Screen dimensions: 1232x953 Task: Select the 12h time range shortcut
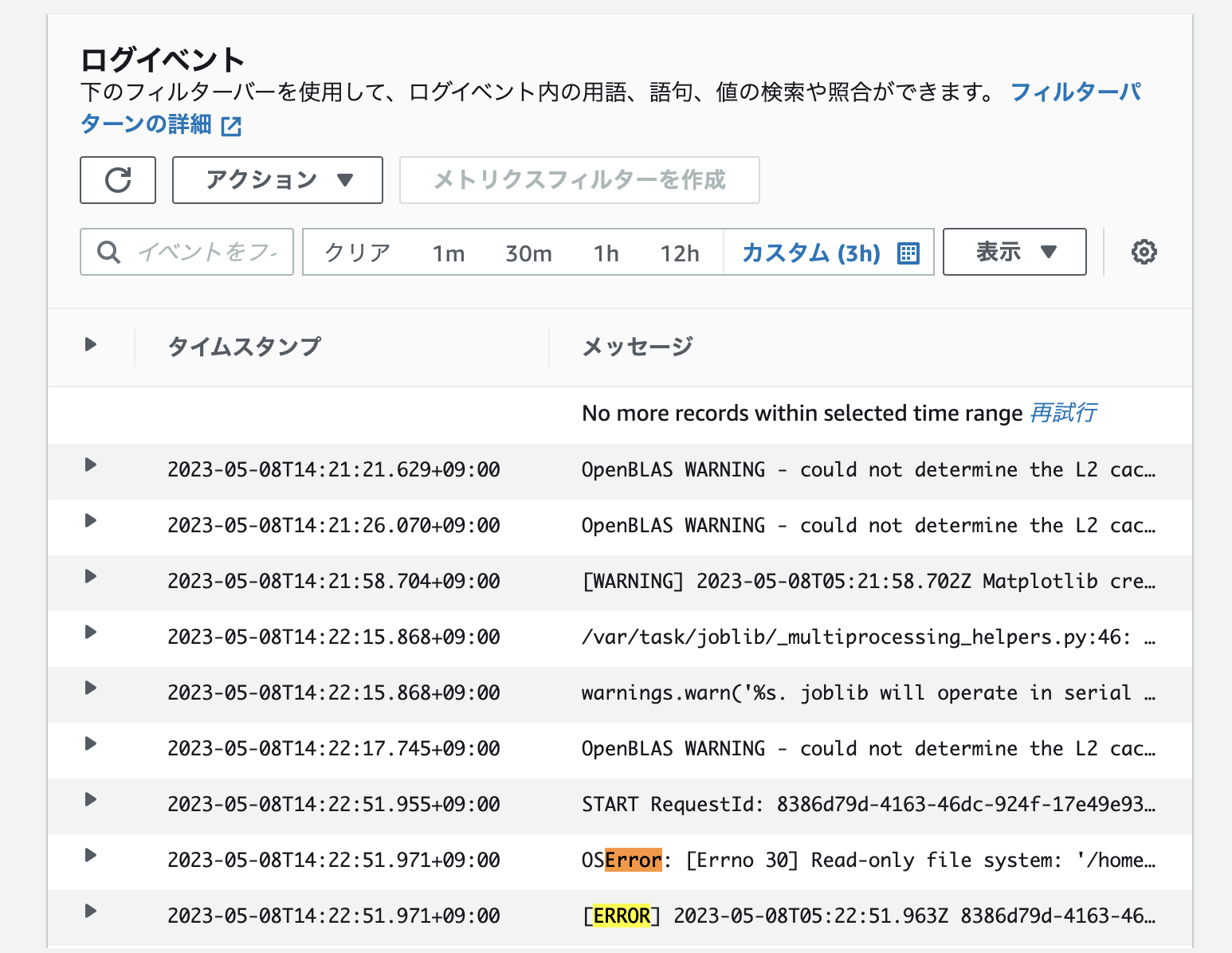(679, 253)
